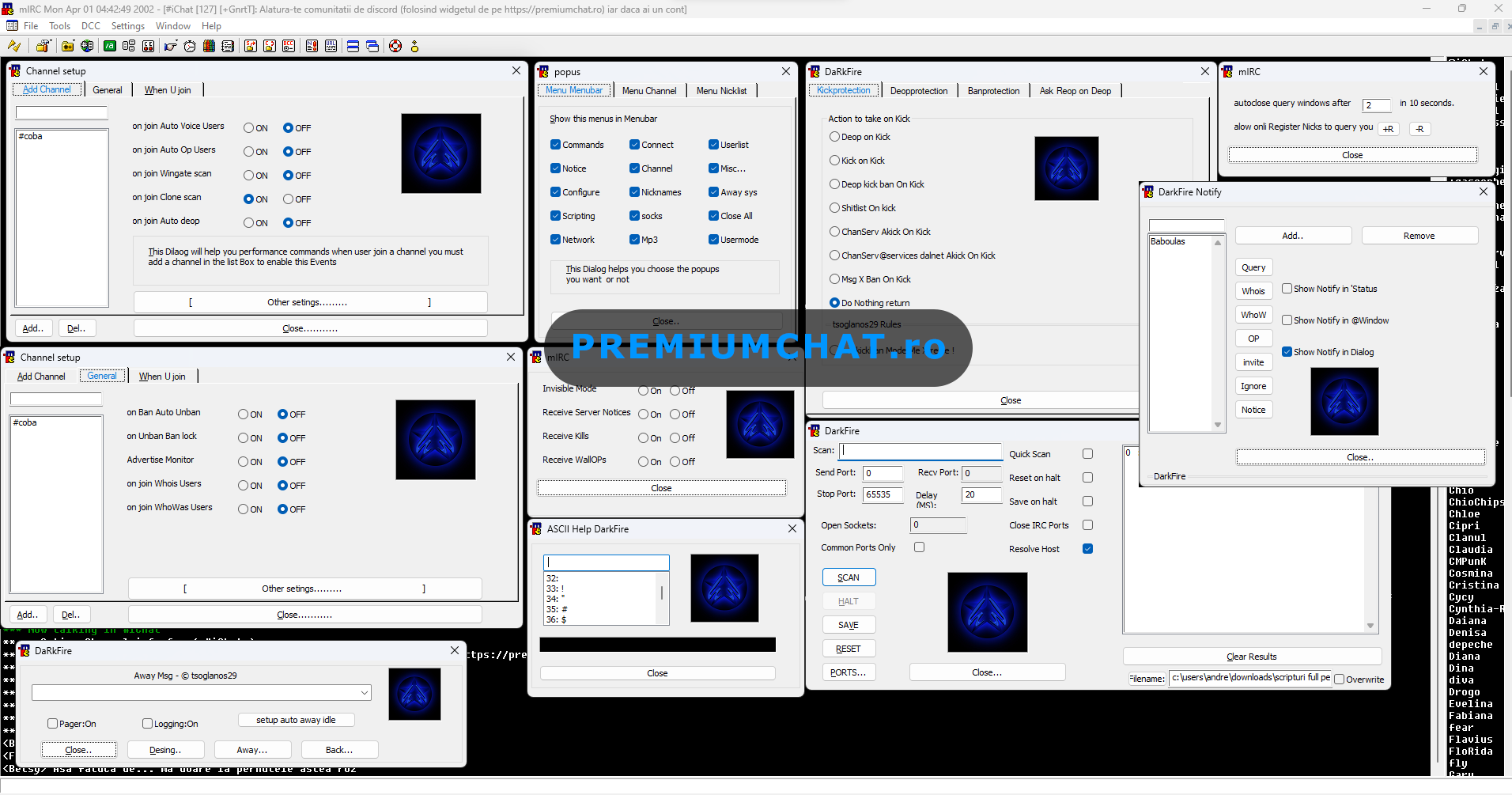Select Baboulas in the notify list
1512x795 pixels.
pos(1168,241)
